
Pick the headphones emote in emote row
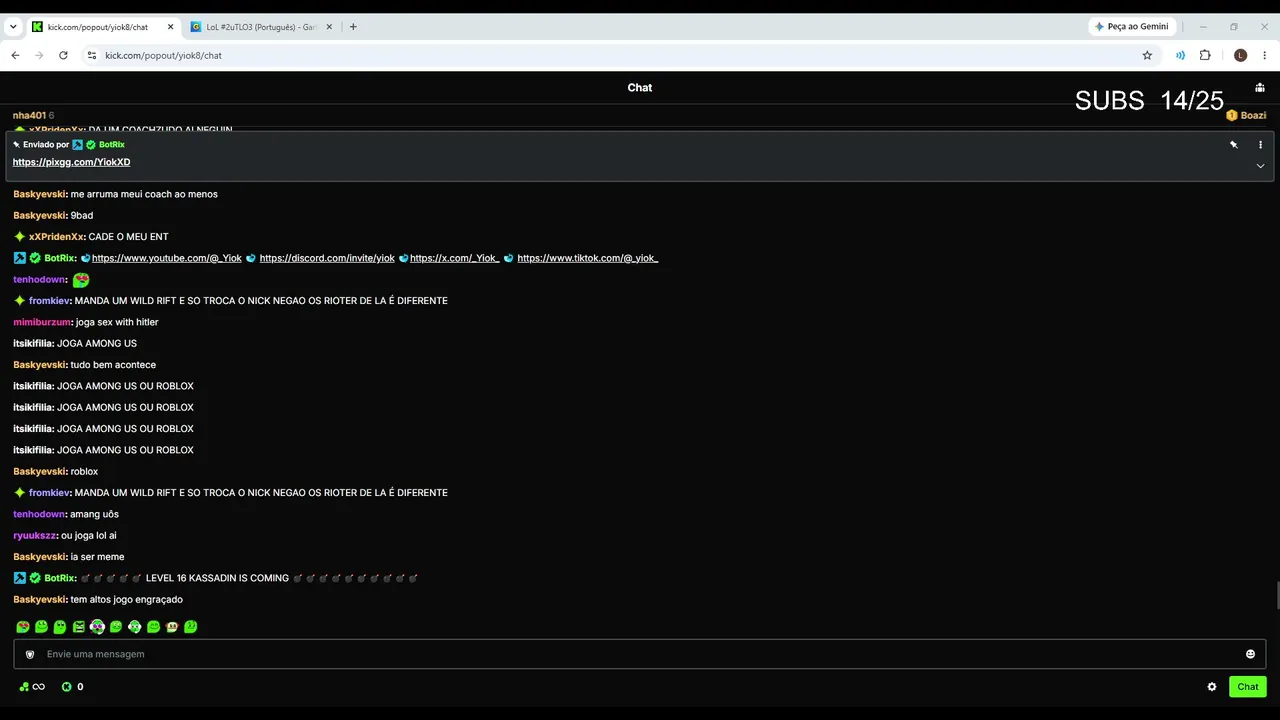point(134,627)
